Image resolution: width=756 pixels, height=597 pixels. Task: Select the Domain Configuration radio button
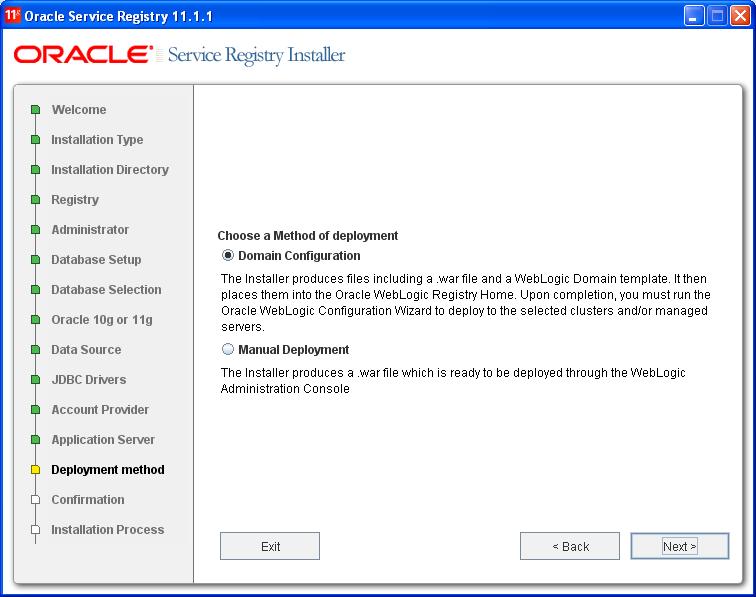[x=228, y=255]
